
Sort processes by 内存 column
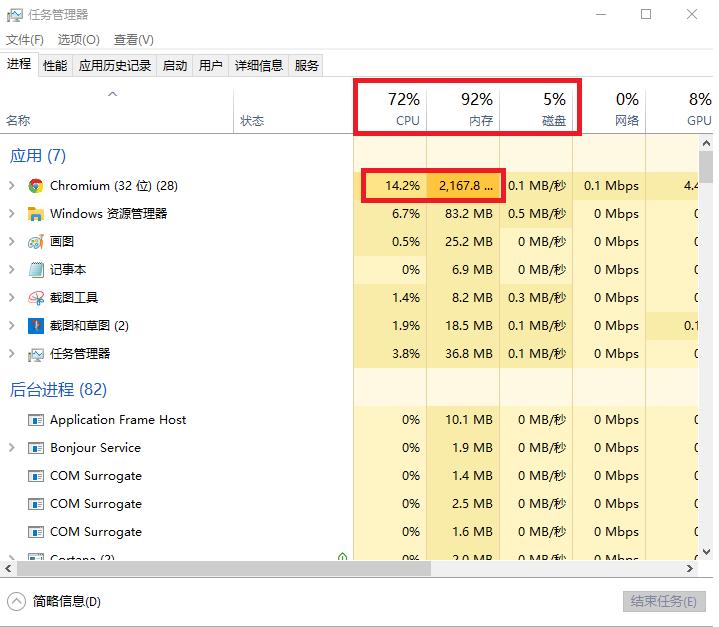pyautogui.click(x=463, y=110)
